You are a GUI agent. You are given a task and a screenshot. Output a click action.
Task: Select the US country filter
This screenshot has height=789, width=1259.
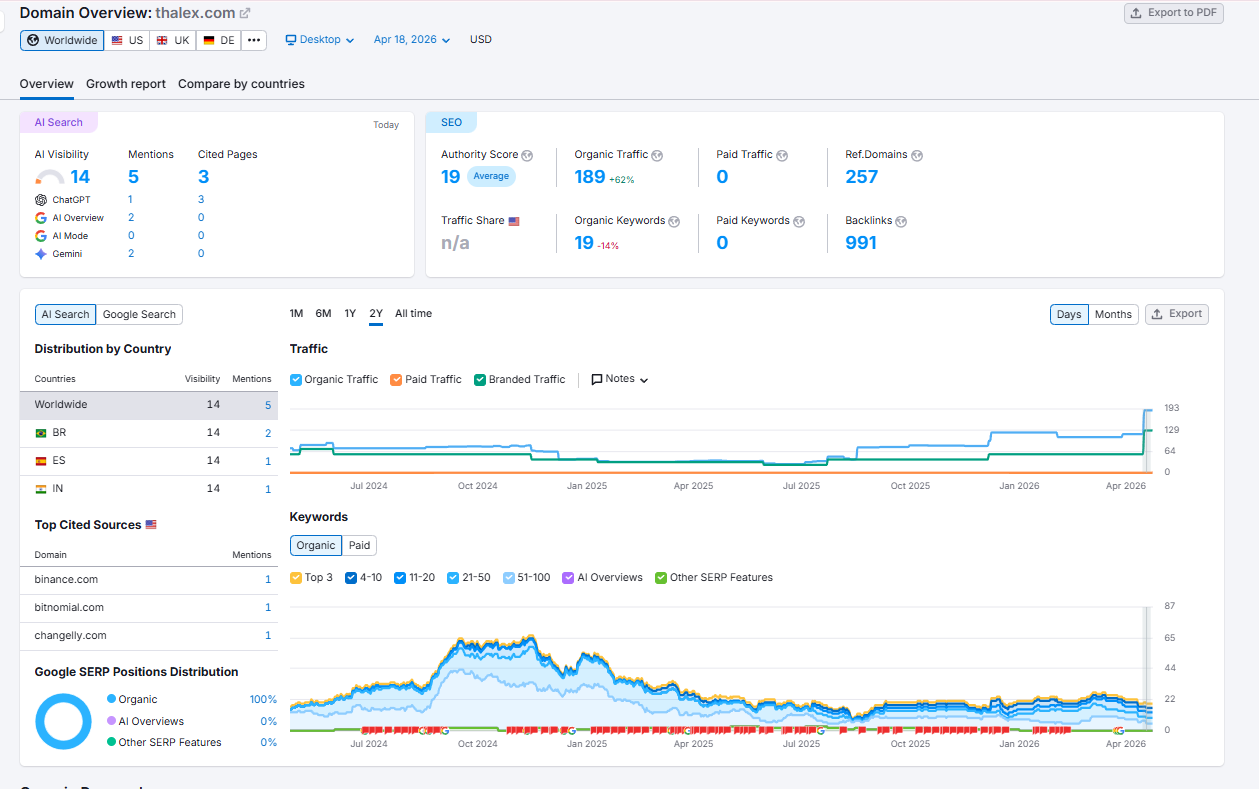click(127, 41)
